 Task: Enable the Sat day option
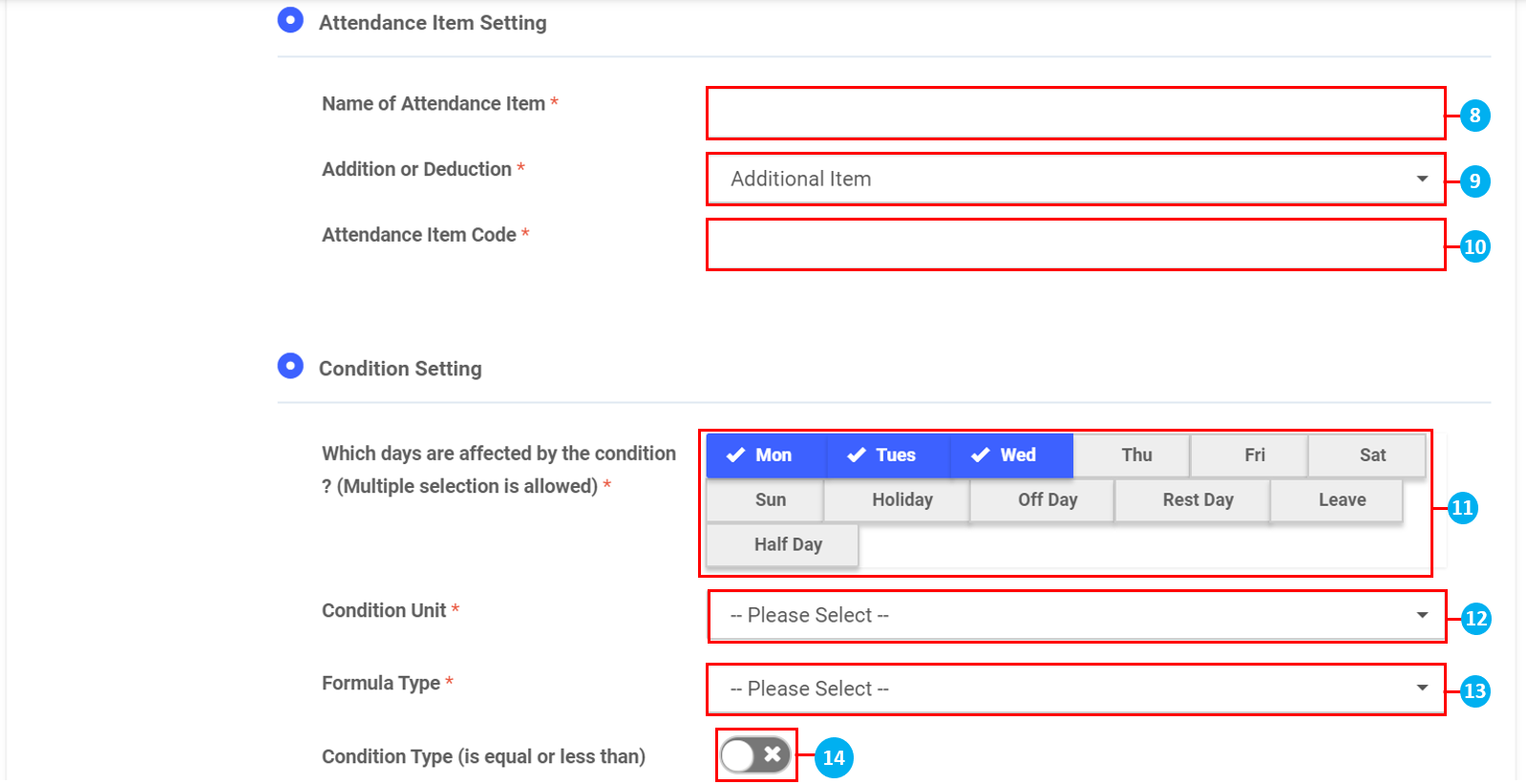[1371, 456]
